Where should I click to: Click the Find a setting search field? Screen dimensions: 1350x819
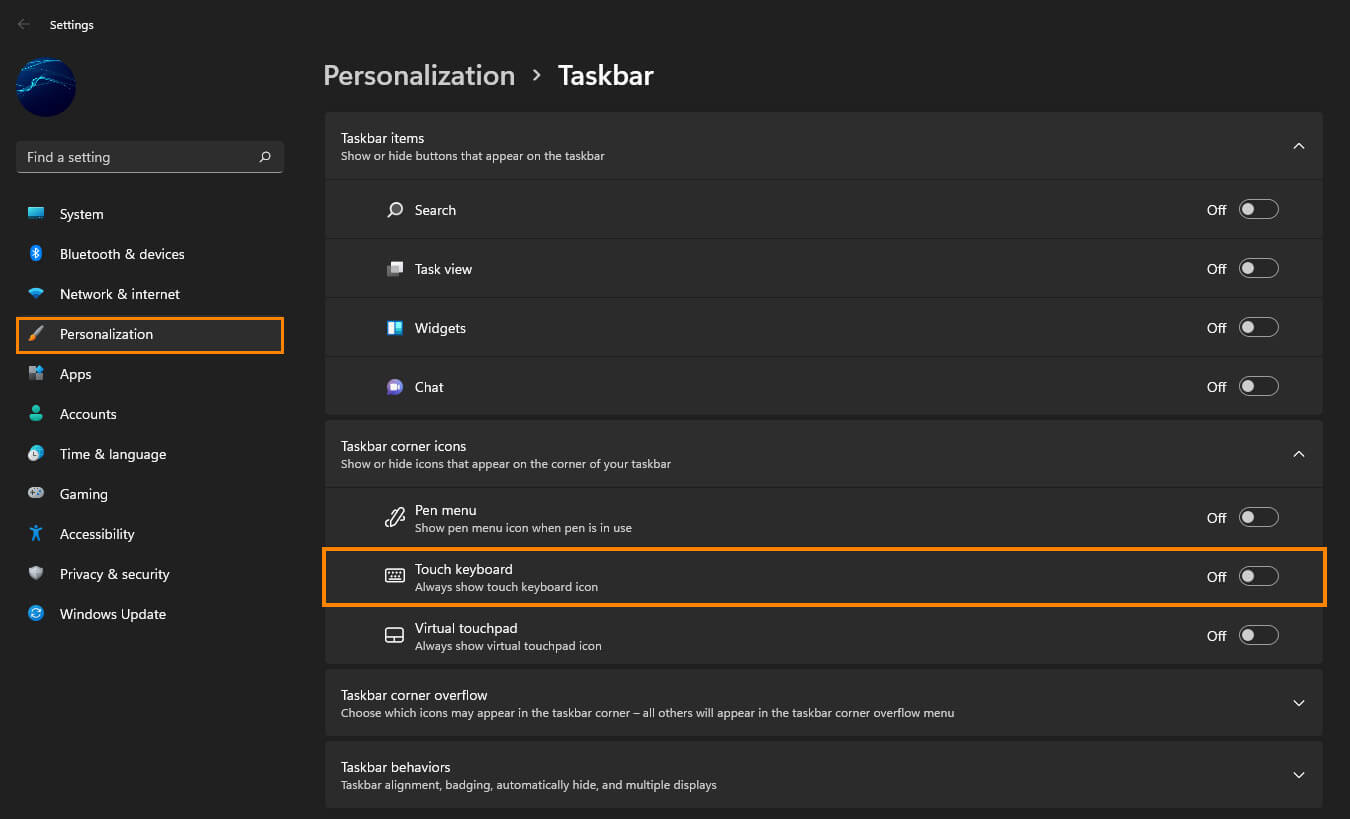click(x=150, y=157)
